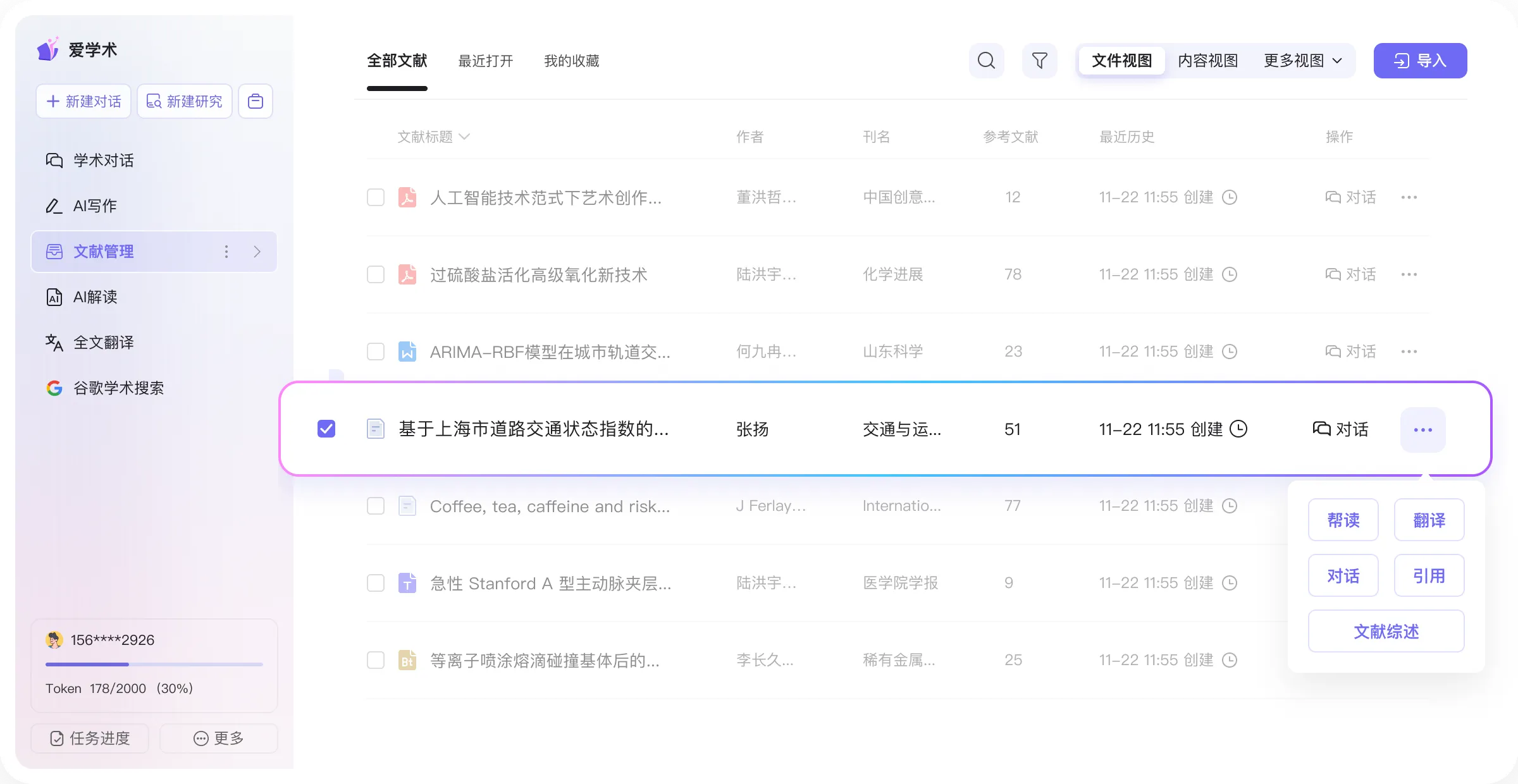
Task: Uncheck the selected 基于上海市道路交通 row
Action: coord(326,429)
